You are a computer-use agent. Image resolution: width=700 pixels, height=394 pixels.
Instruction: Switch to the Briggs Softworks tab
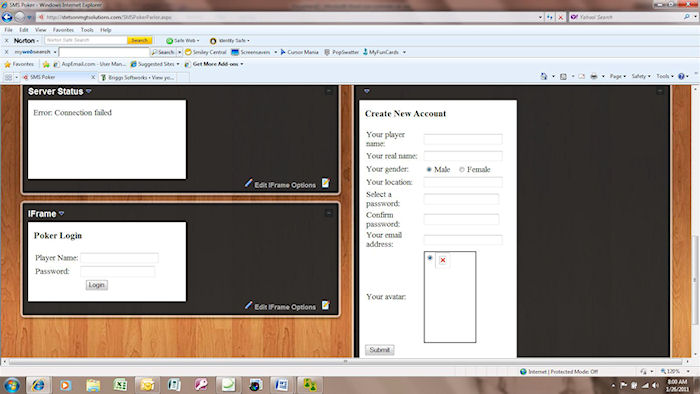(x=138, y=77)
